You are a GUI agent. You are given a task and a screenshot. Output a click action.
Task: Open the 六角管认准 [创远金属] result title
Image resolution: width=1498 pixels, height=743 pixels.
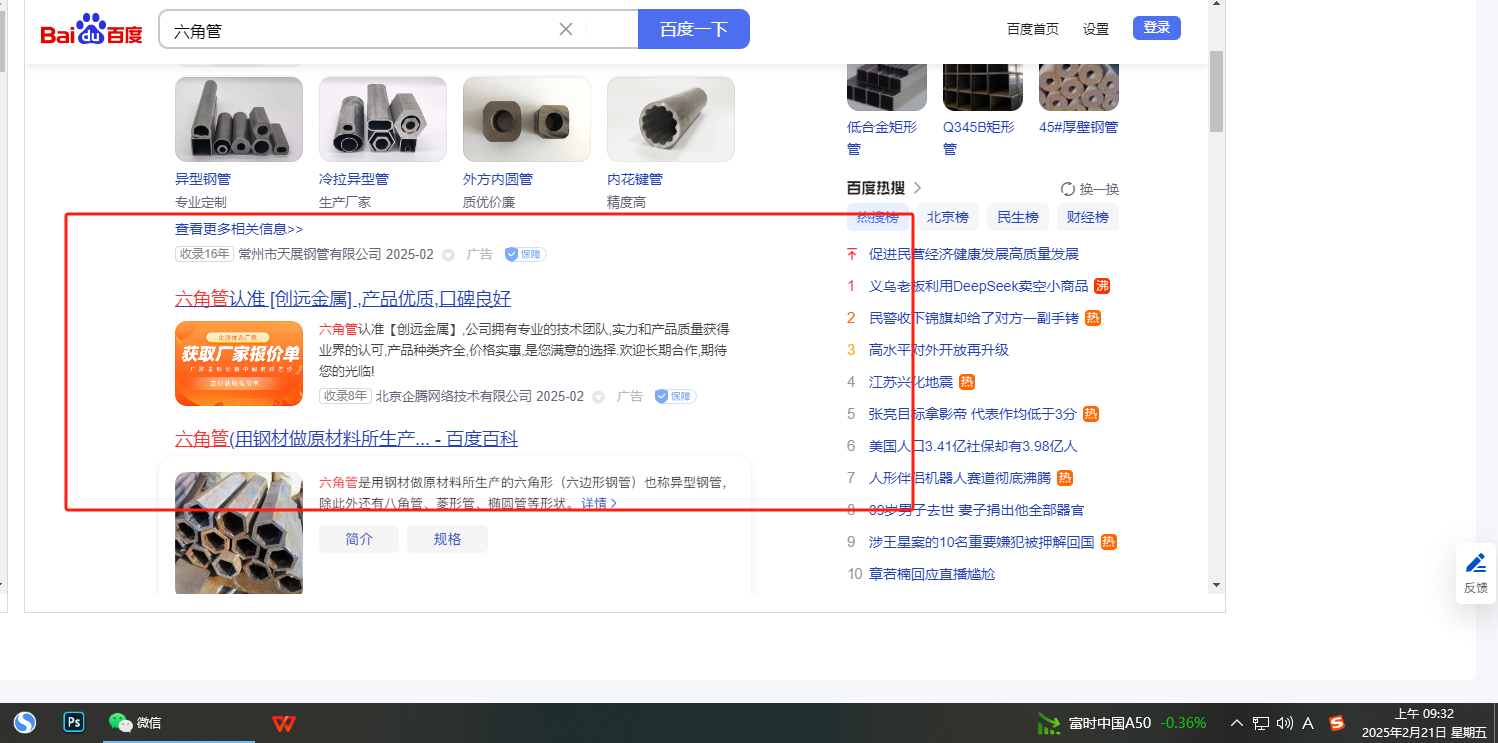pyautogui.click(x=343, y=299)
